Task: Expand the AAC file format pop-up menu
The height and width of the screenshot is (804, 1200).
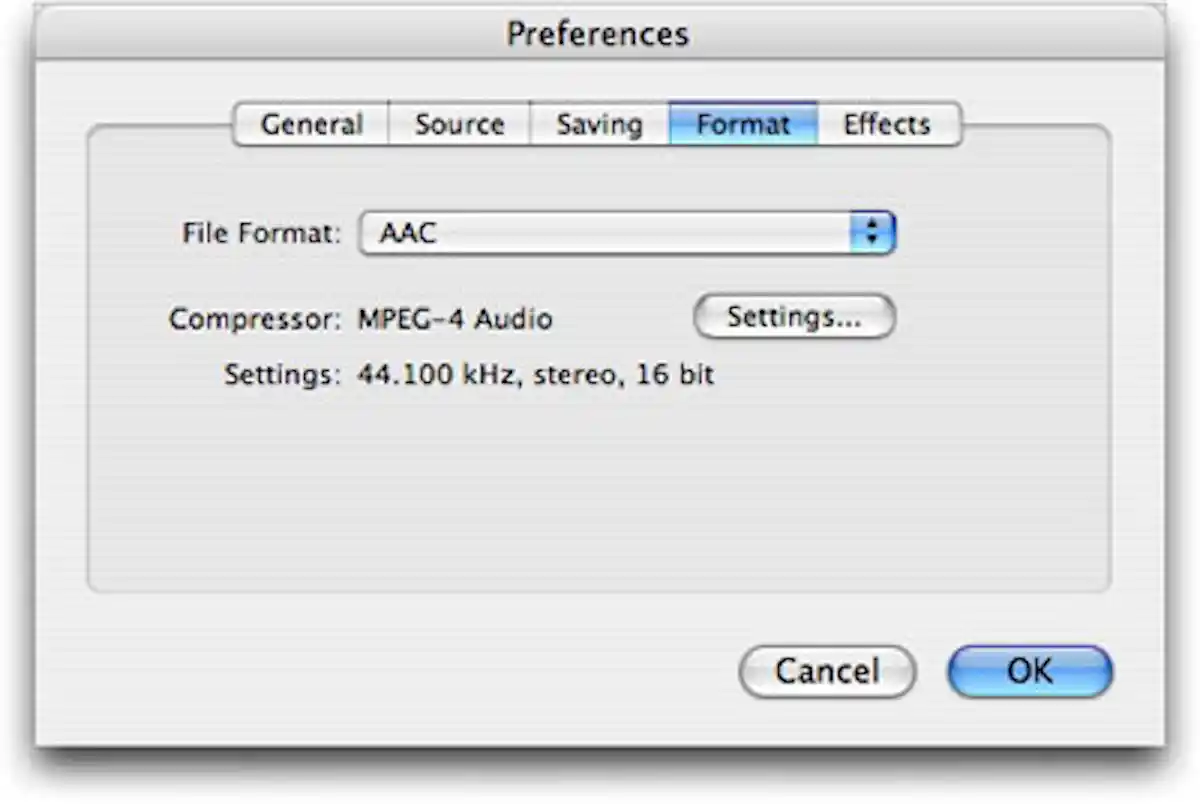Action: pyautogui.click(x=627, y=232)
